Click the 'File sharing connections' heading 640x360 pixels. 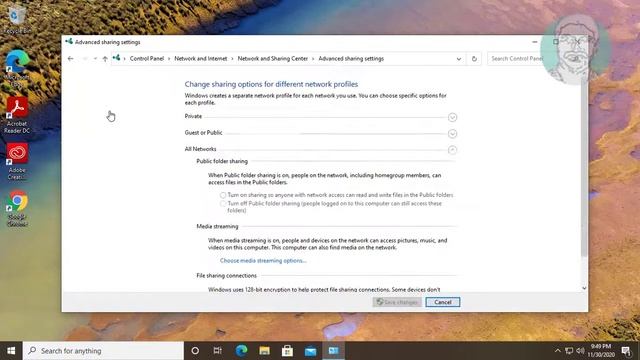tap(227, 276)
